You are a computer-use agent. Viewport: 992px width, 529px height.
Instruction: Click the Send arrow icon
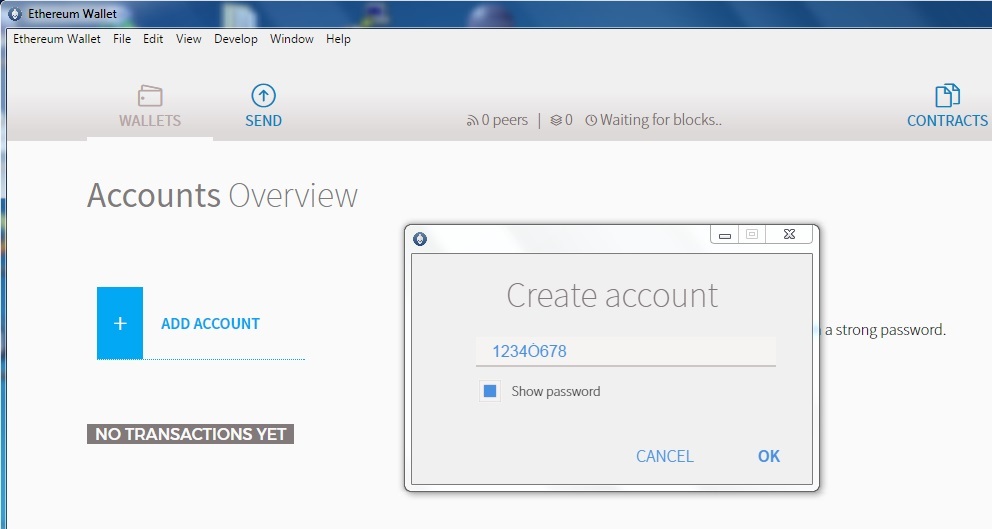click(x=263, y=96)
